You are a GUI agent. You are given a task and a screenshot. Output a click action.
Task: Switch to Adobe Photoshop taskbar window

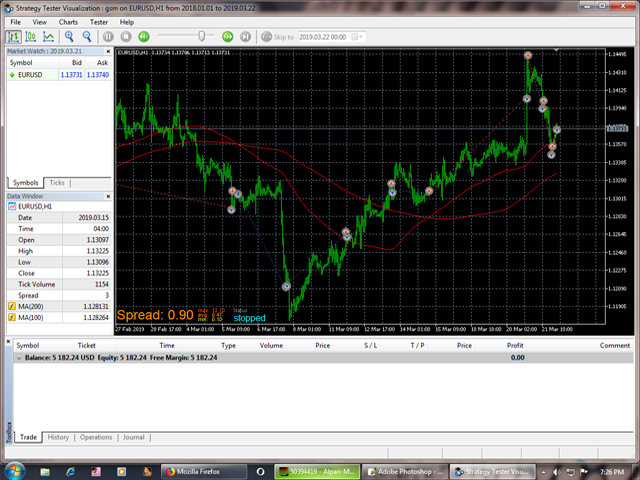click(404, 472)
